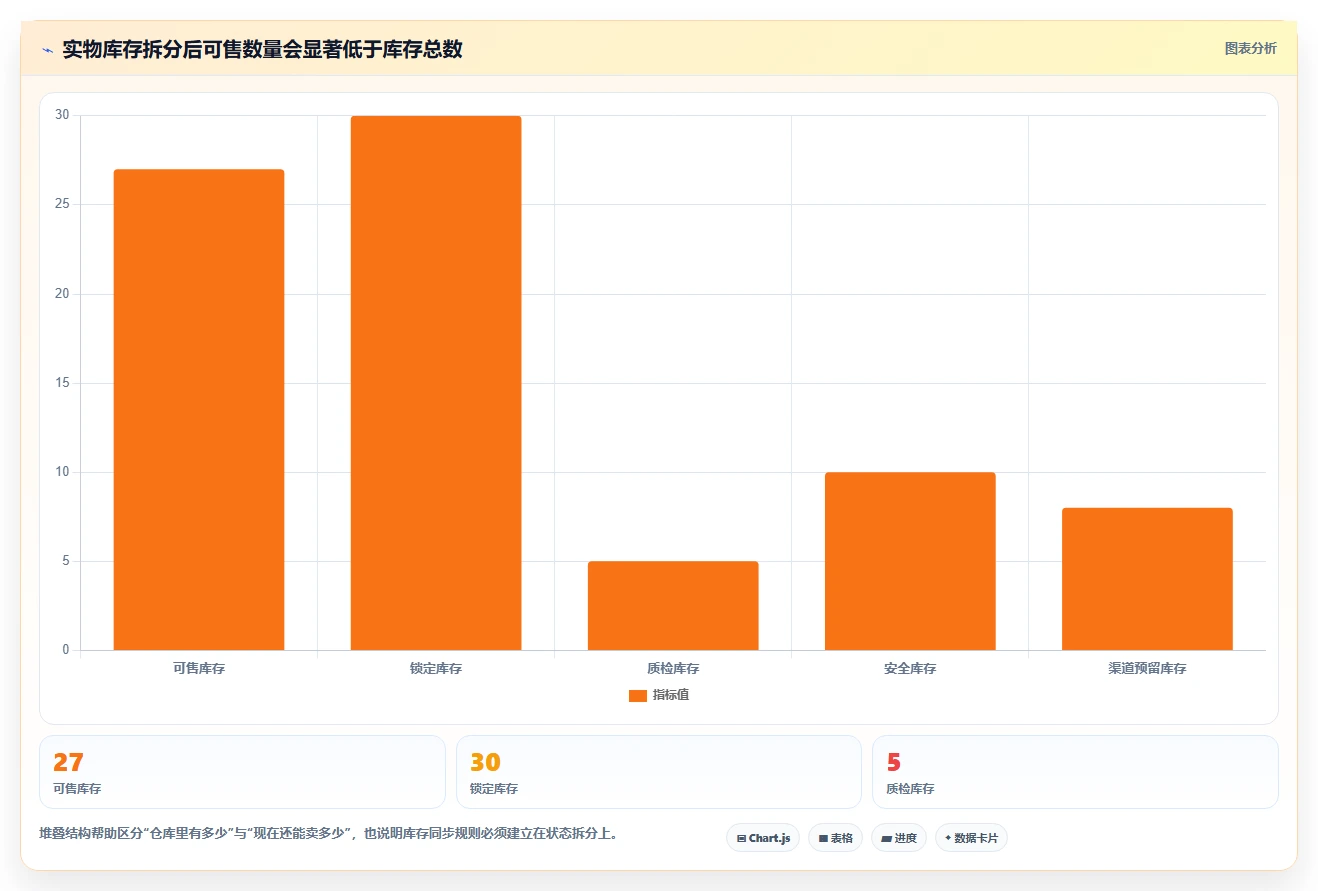Click the 质检库存 x-axis label
Screen dimensions: 1318x891
click(673, 668)
